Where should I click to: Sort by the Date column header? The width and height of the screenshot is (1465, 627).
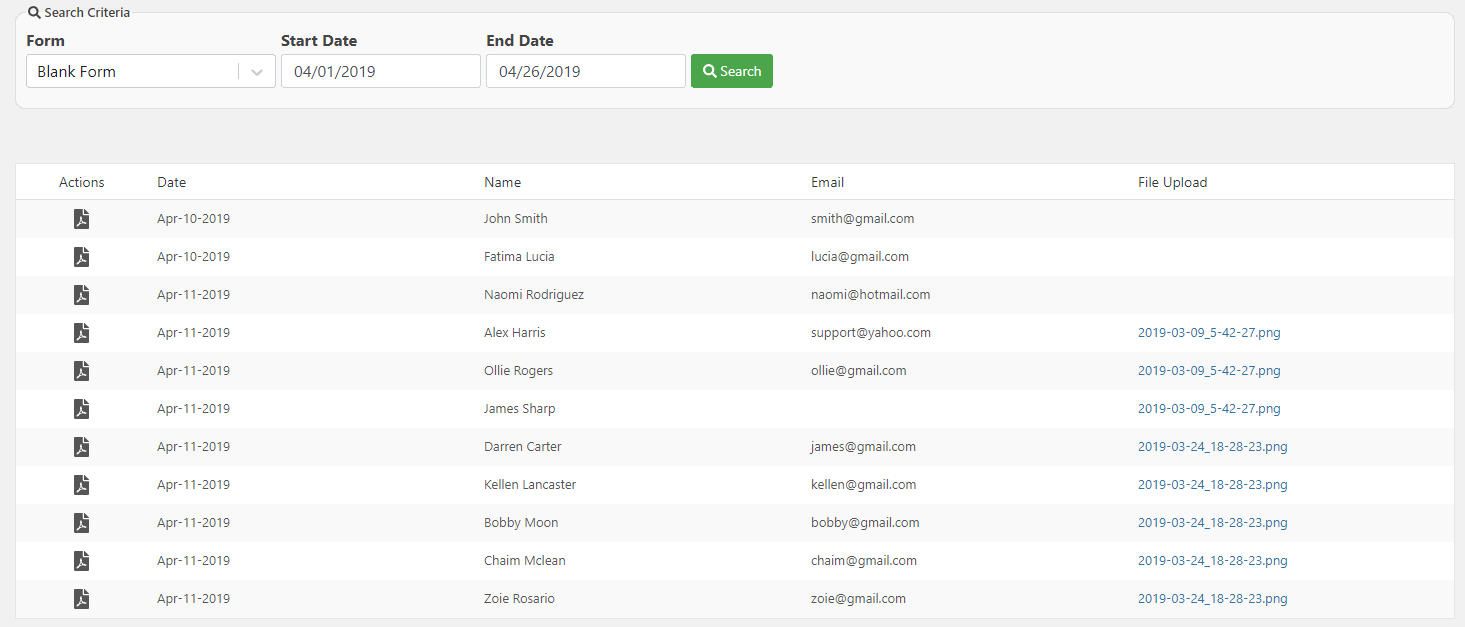pyautogui.click(x=171, y=183)
